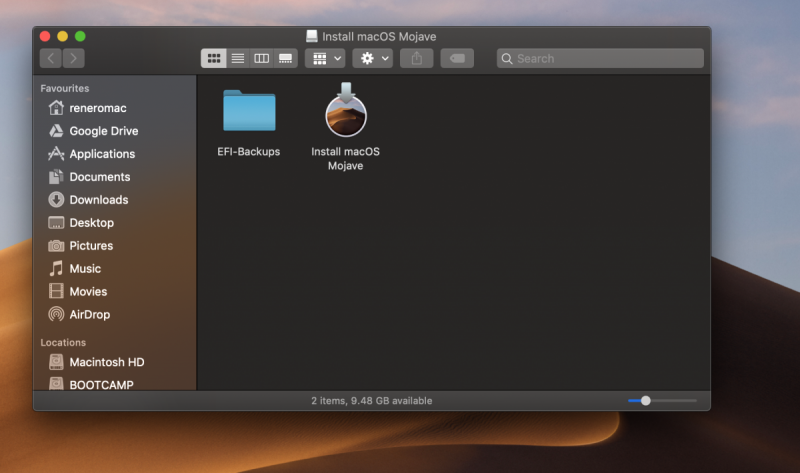Go forward with the right arrow button

(x=74, y=58)
